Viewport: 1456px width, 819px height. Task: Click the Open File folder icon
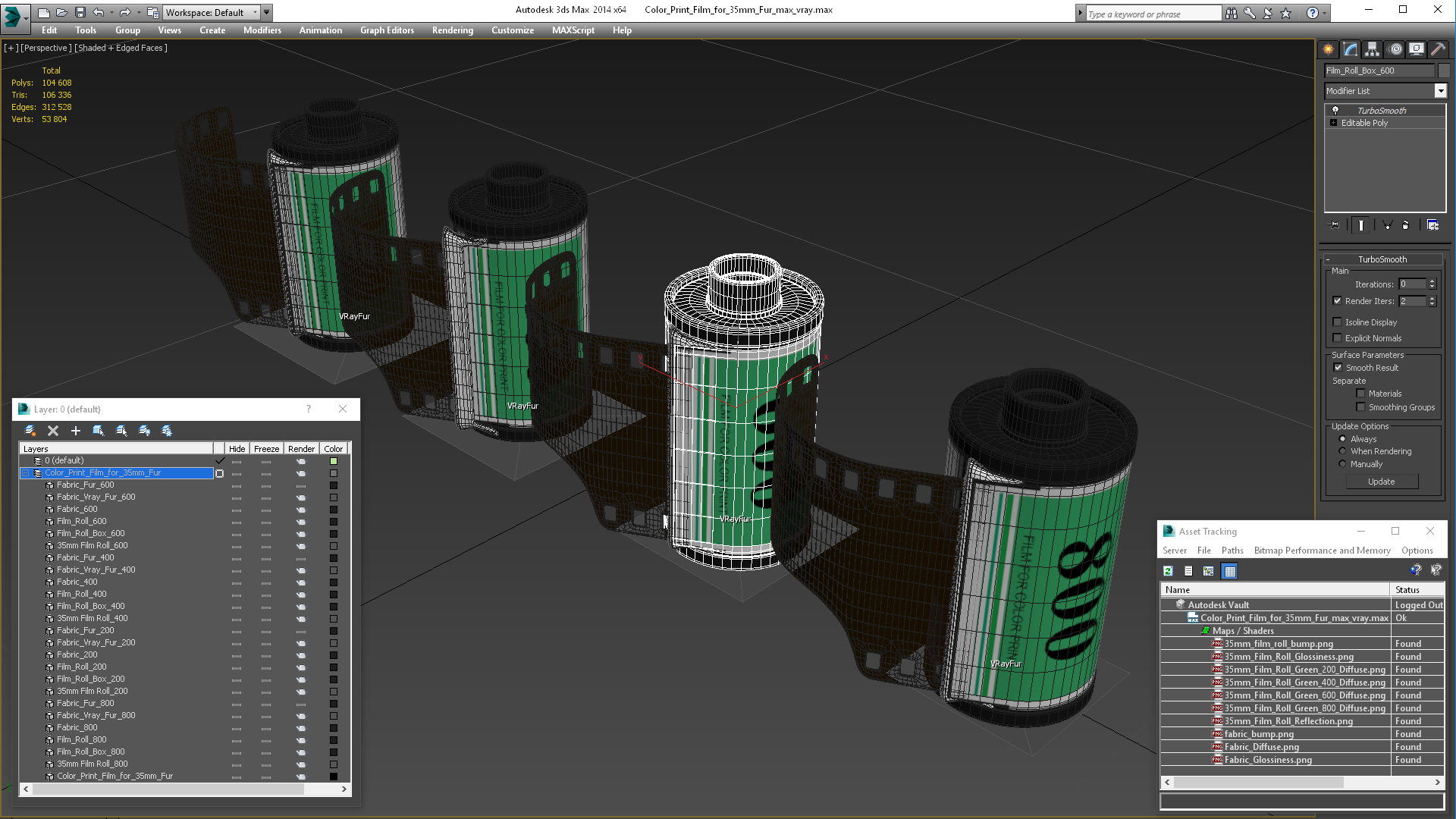(62, 13)
